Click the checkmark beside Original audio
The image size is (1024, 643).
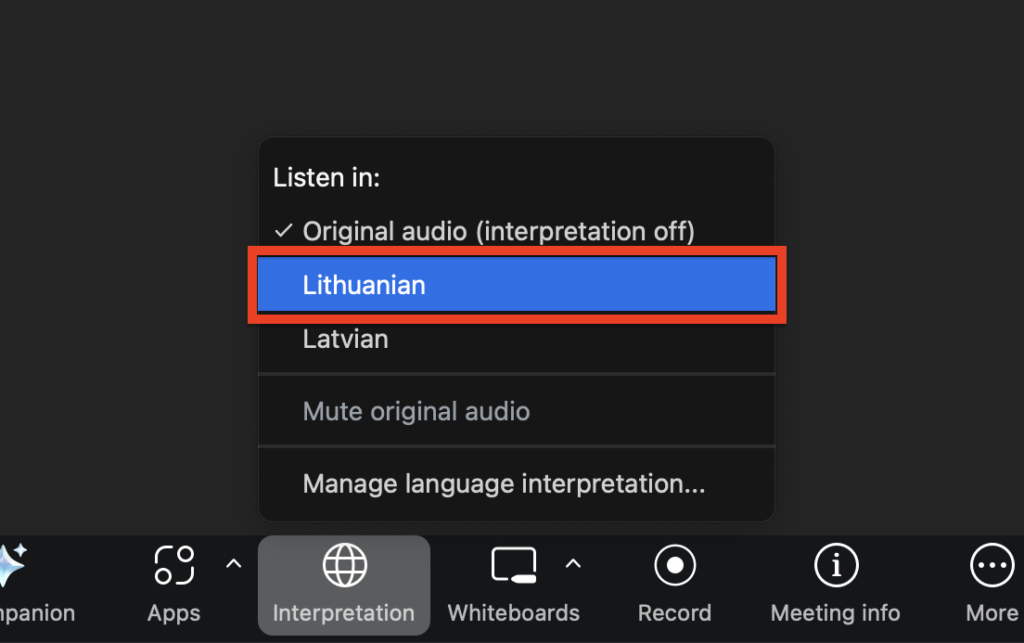point(283,231)
